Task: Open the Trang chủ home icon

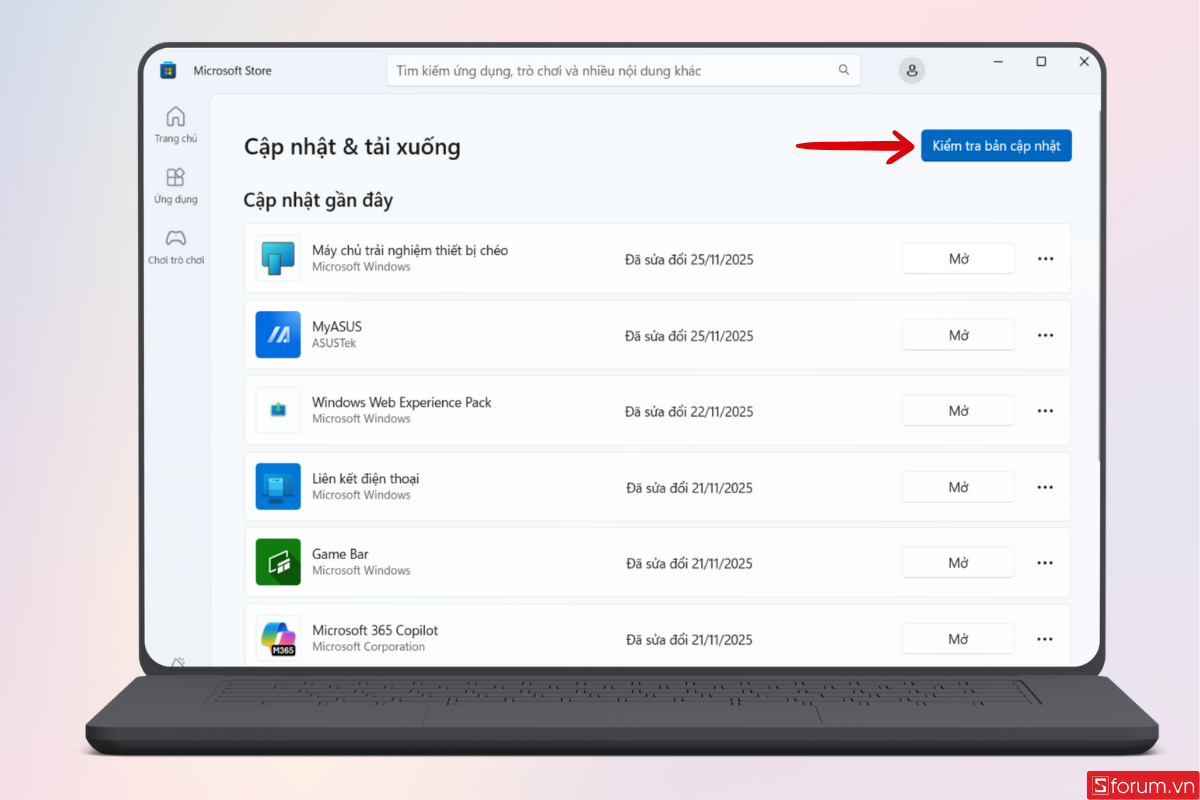Action: click(175, 116)
